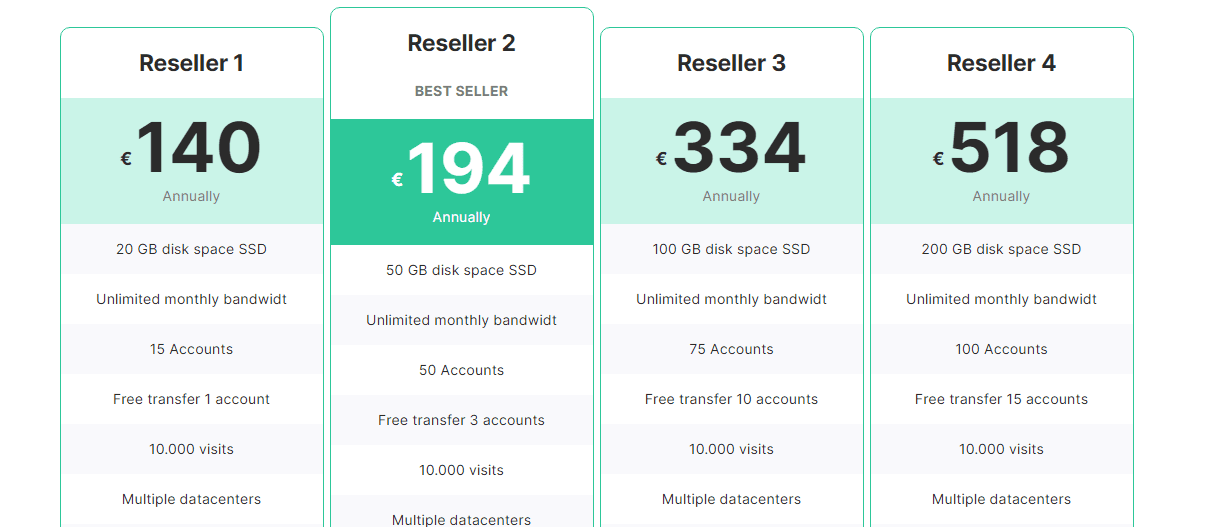Image resolution: width=1206 pixels, height=527 pixels.
Task: Click the 100 Accounts feature row
Action: point(1002,349)
